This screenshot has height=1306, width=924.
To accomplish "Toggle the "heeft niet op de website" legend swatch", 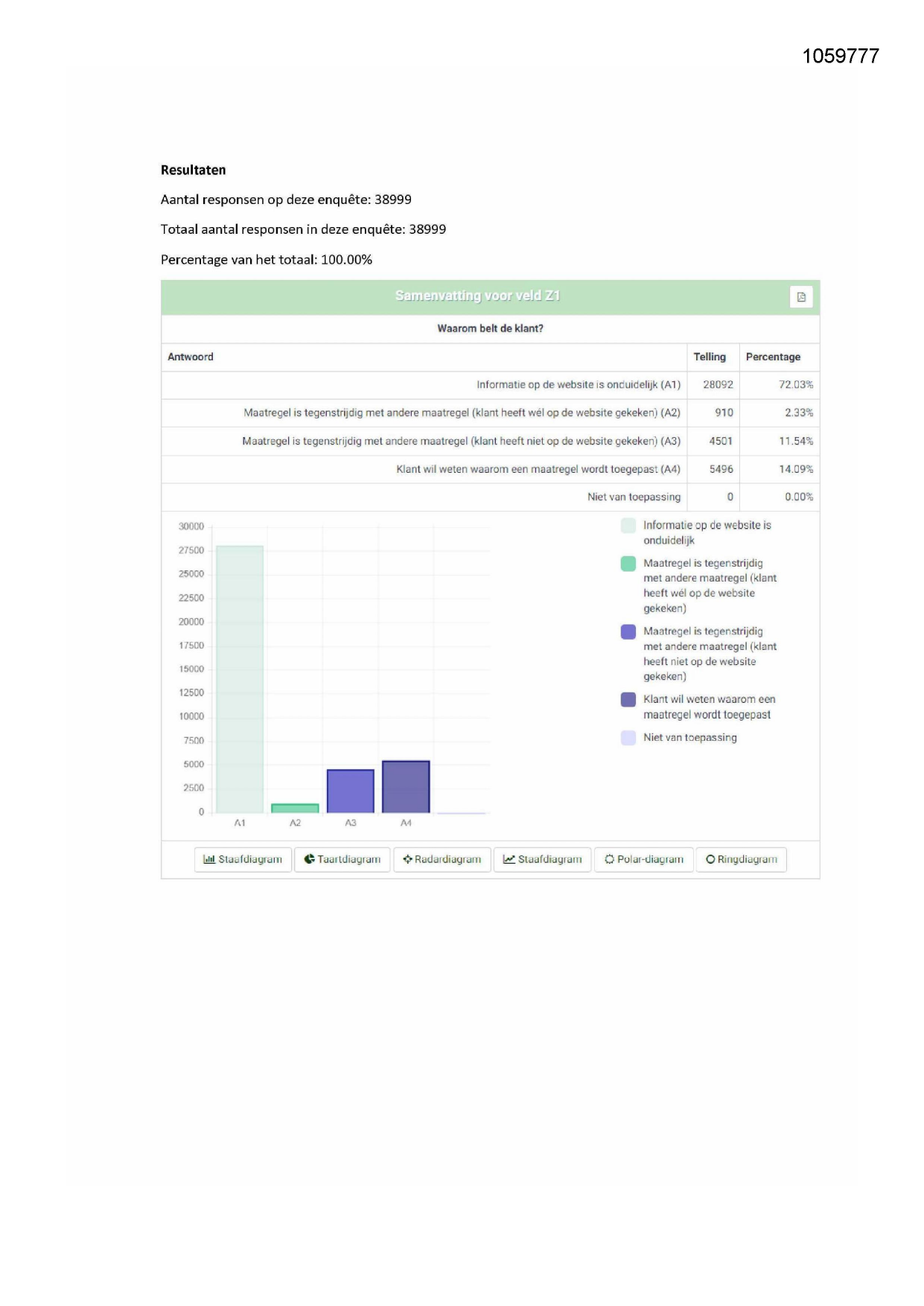I will [628, 632].
